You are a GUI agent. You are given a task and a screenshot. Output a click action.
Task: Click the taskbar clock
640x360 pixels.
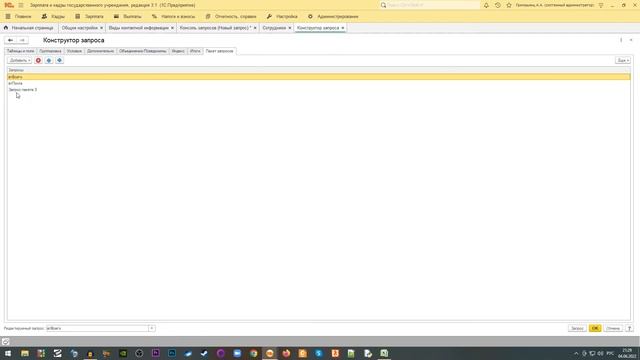click(628, 353)
